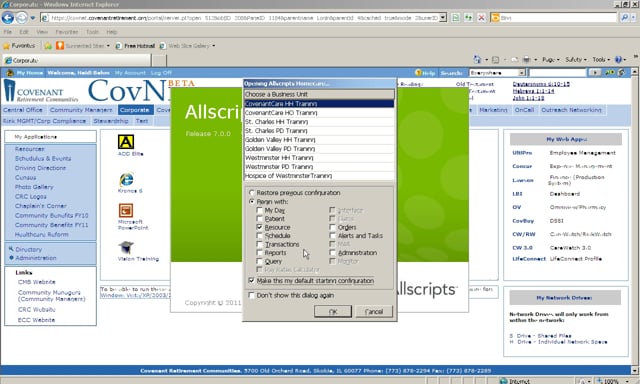Click OK in the Allscripts dialog

click(x=333, y=311)
